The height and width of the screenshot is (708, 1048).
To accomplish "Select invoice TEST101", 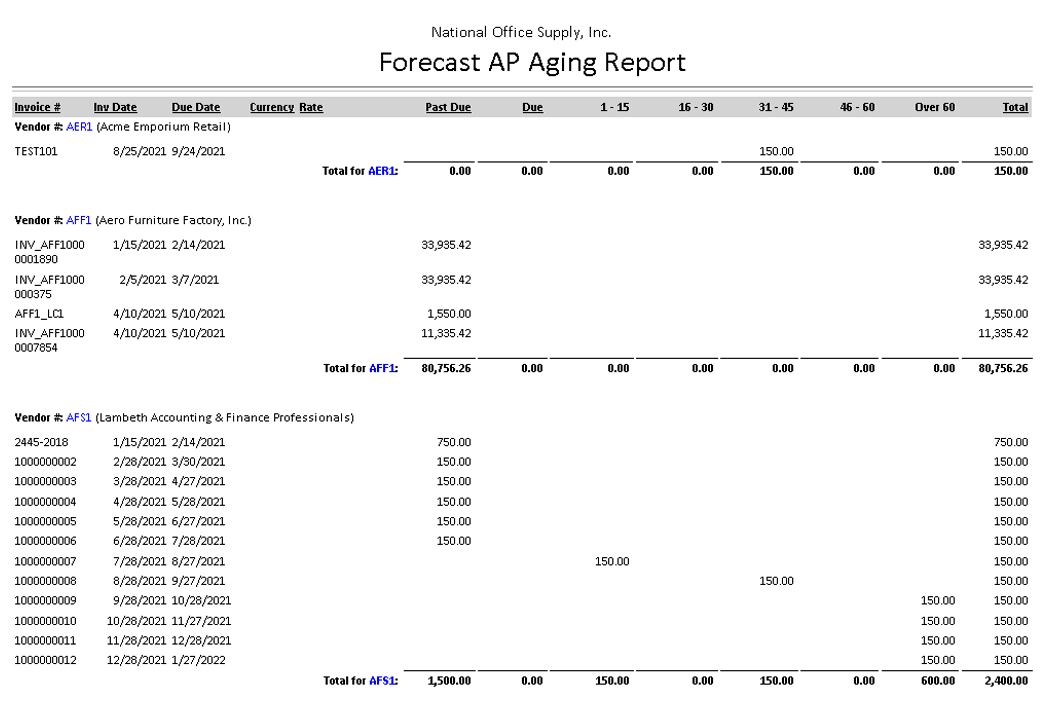I will 35,151.
